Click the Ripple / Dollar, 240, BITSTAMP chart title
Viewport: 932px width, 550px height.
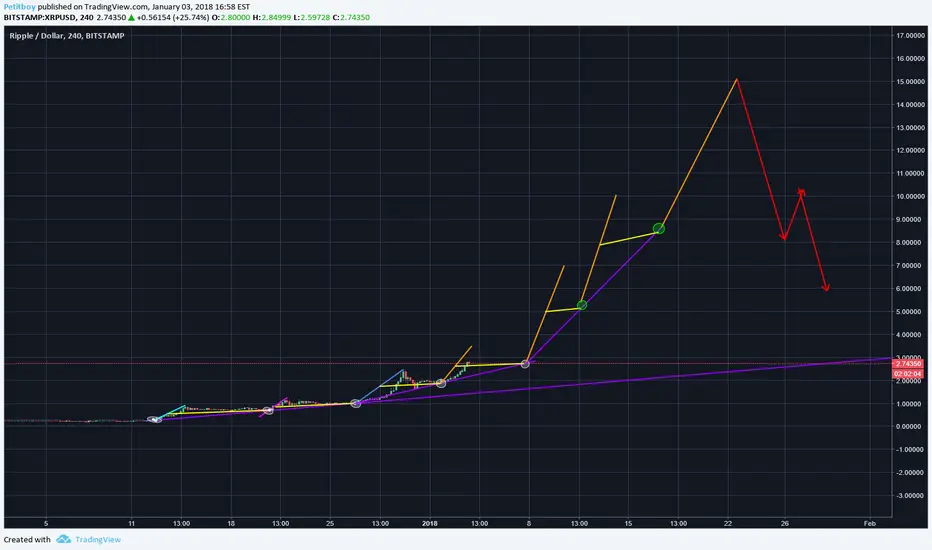click(x=67, y=36)
